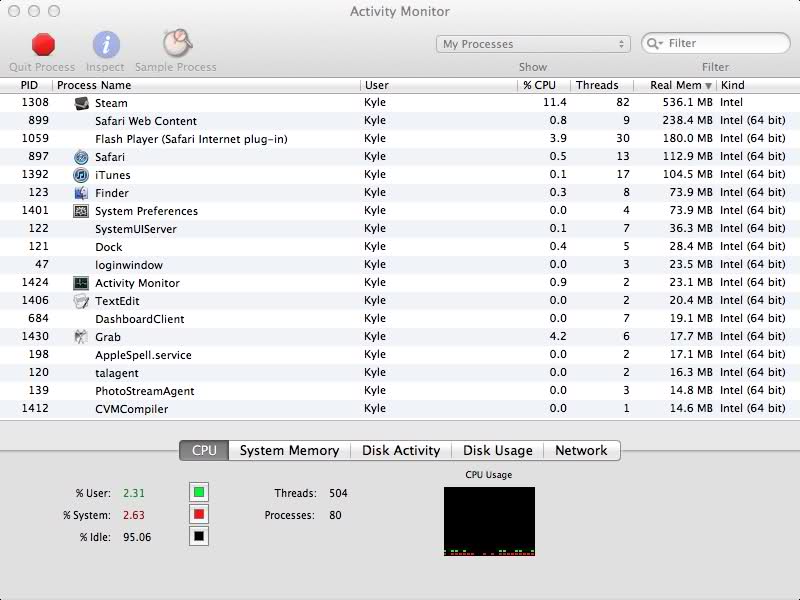Viewport: 800px width, 600px height.
Task: Click the % User 2.31 value
Action: [134, 493]
